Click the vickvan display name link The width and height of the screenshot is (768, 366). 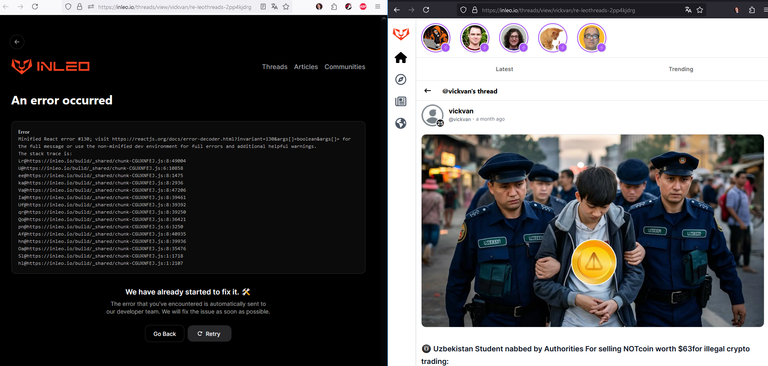(x=461, y=111)
